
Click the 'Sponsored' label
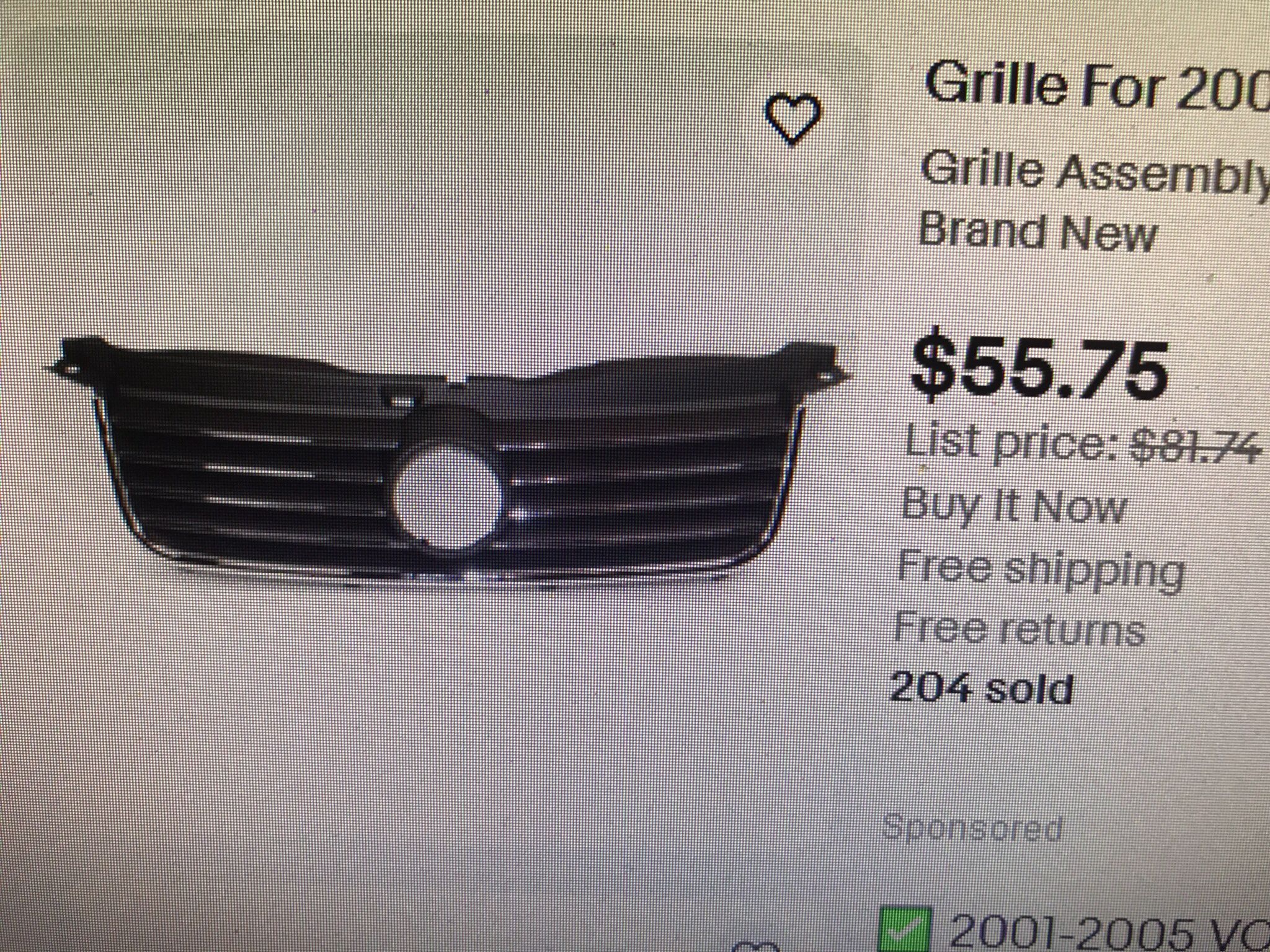coord(972,827)
